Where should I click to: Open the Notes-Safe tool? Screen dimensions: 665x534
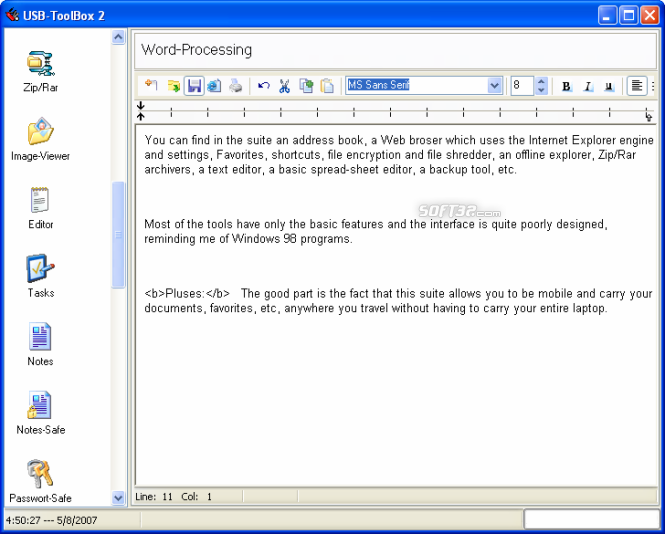(x=40, y=413)
